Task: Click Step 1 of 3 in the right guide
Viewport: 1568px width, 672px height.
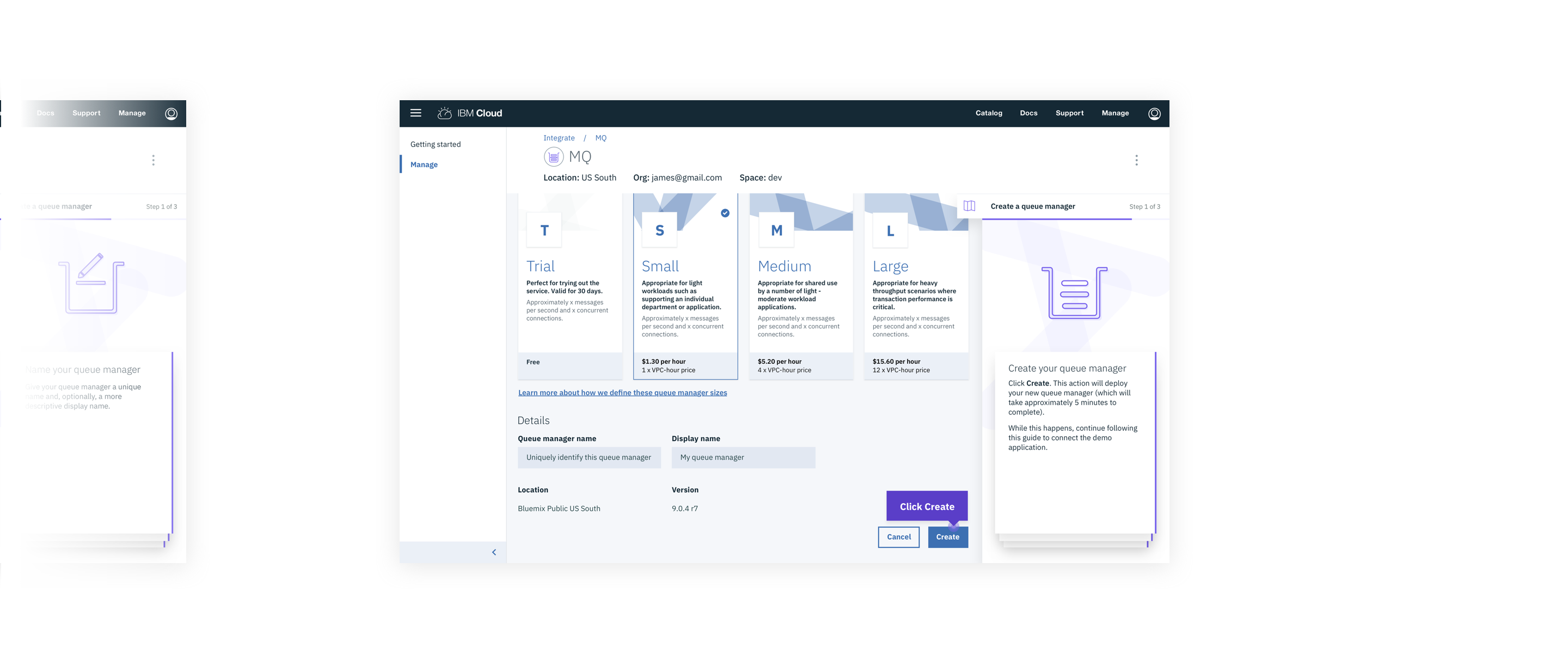Action: 1144,207
